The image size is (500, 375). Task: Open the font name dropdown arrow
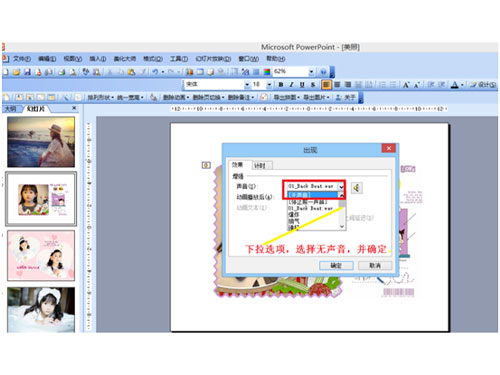point(247,85)
